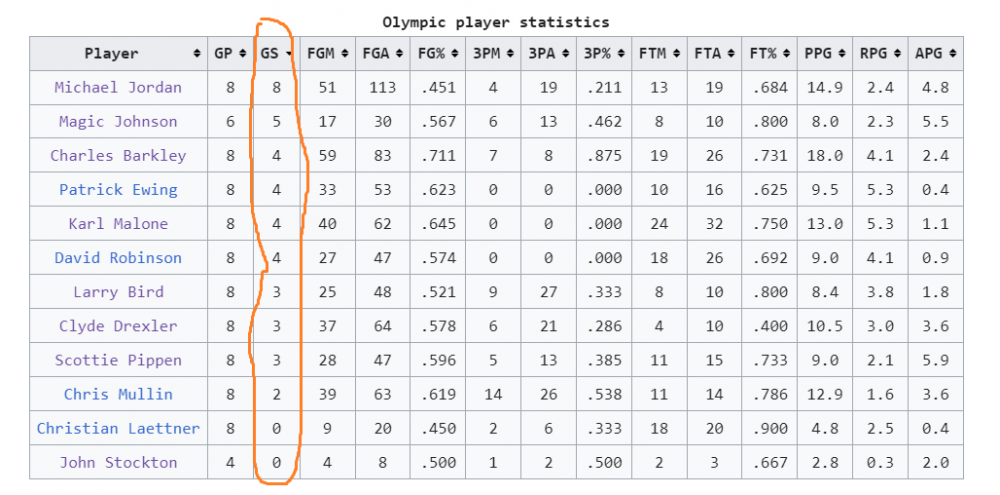This screenshot has width=1000, height=495.
Task: Sort table by FGA header
Action: click(381, 54)
